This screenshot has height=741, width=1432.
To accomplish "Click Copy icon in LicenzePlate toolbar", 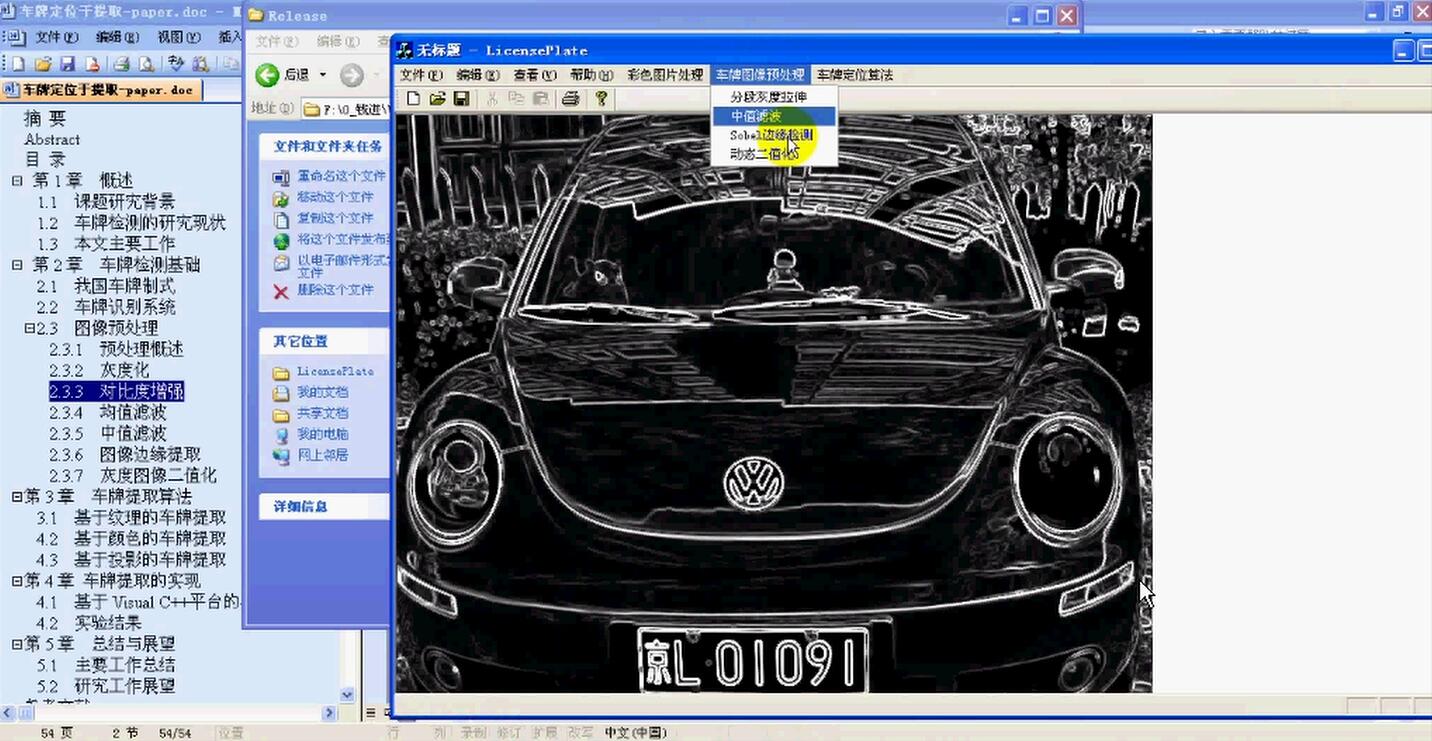I will (516, 98).
